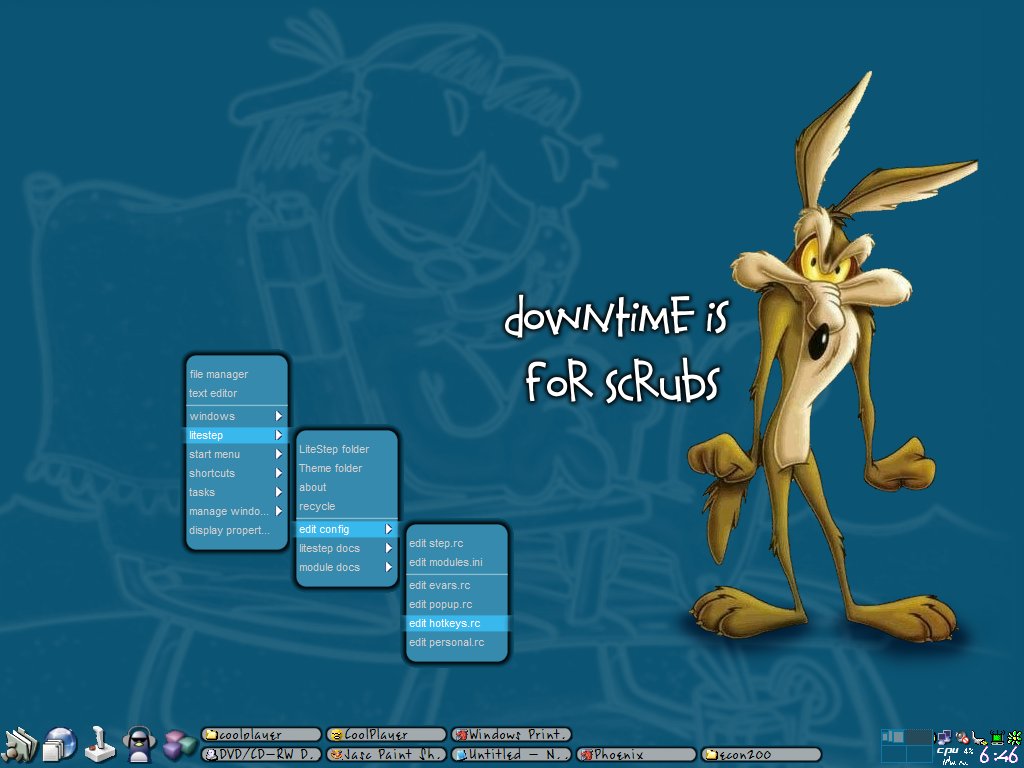This screenshot has height=768, width=1024.
Task: Switch to the CoolPlayer smiley-icon task button
Action: (x=386, y=735)
